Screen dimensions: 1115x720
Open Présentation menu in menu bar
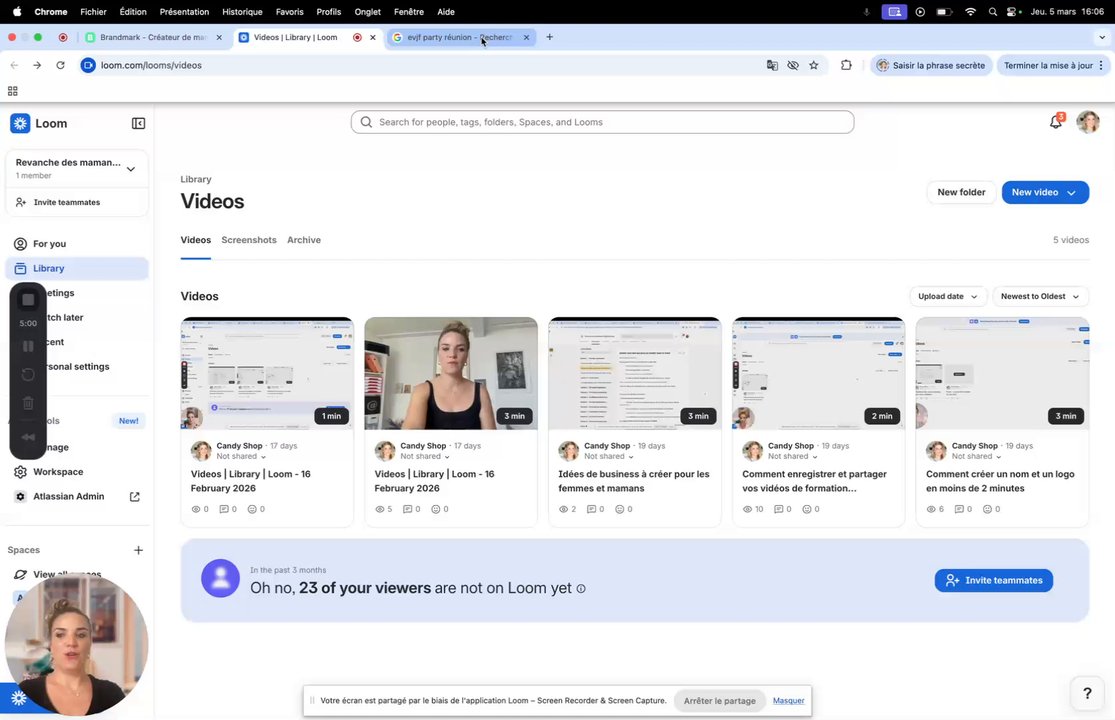pyautogui.click(x=184, y=12)
